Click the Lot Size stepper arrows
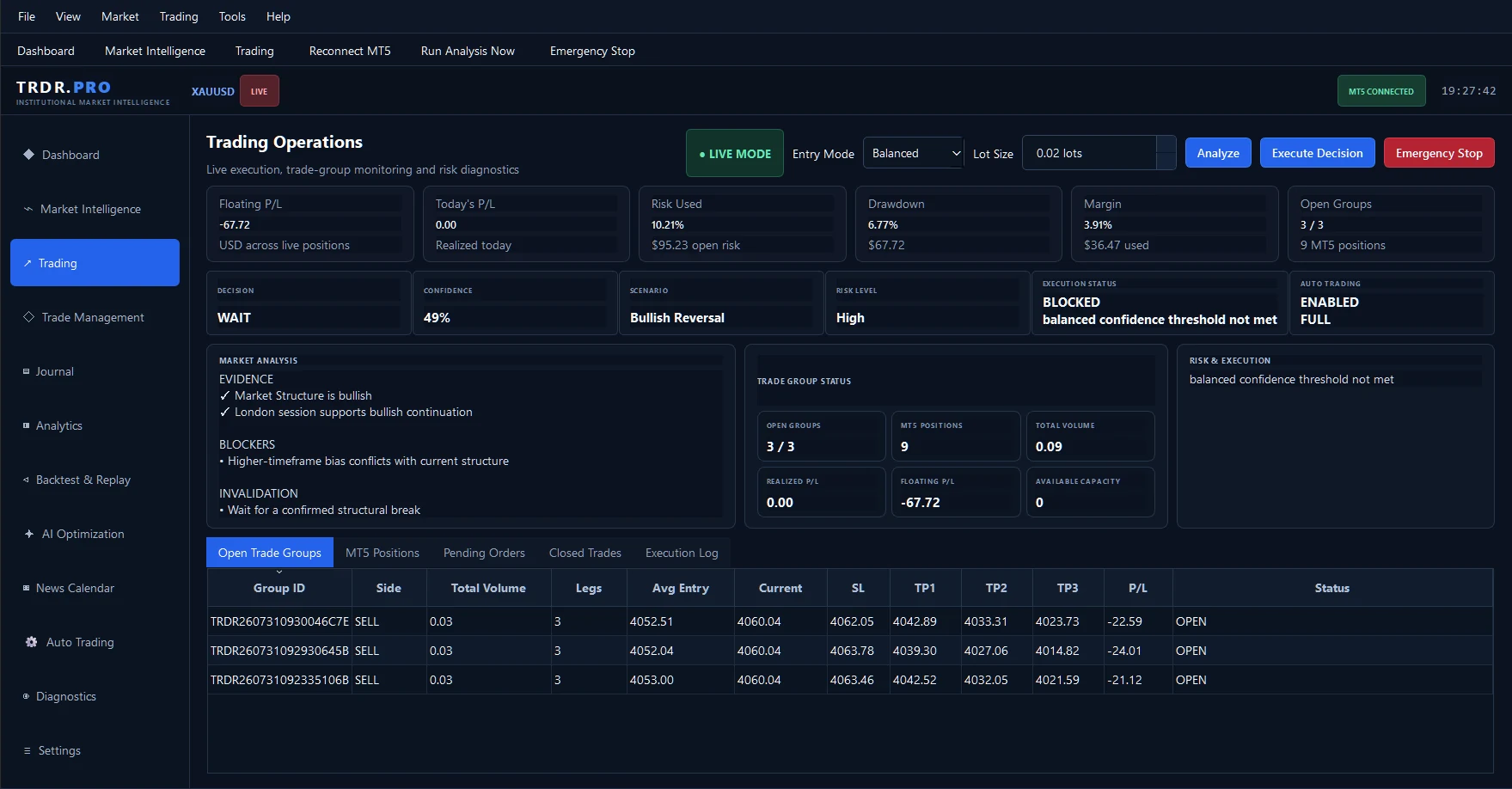The height and width of the screenshot is (789, 1512). (1166, 153)
